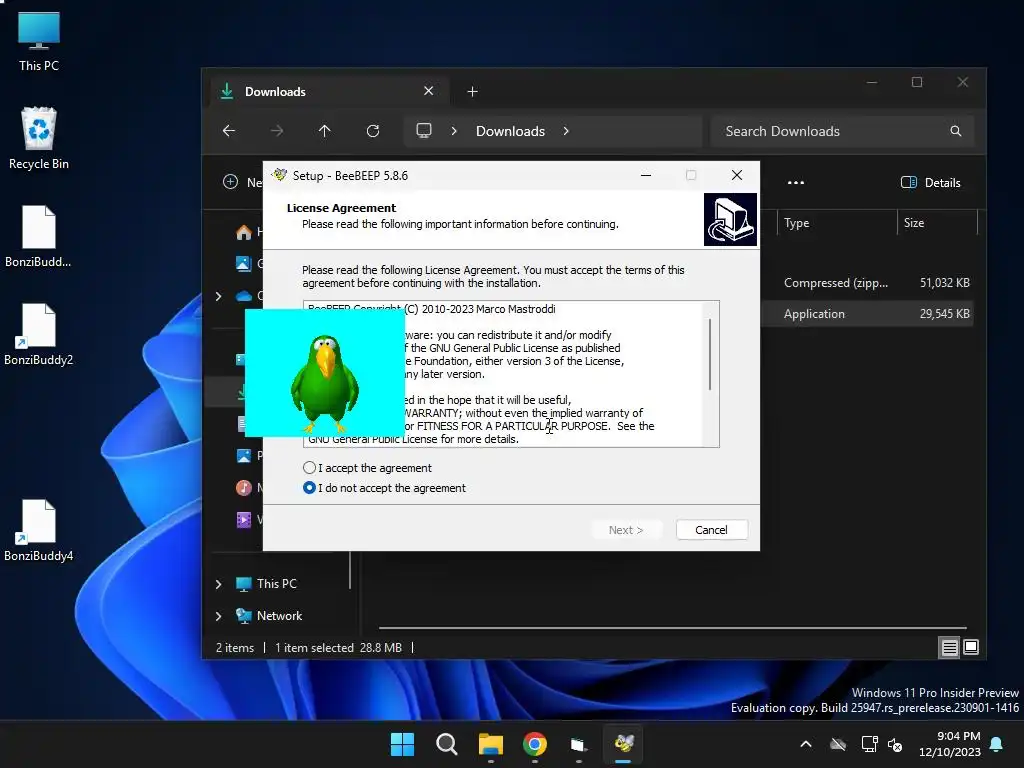Image resolution: width=1024 pixels, height=768 pixels.
Task: Open the Videos sidebar icon
Action: tap(244, 519)
